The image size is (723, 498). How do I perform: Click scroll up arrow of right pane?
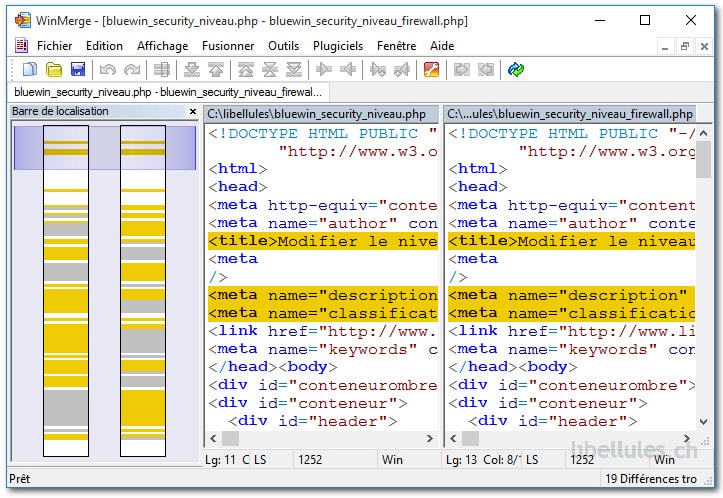pyautogui.click(x=703, y=133)
